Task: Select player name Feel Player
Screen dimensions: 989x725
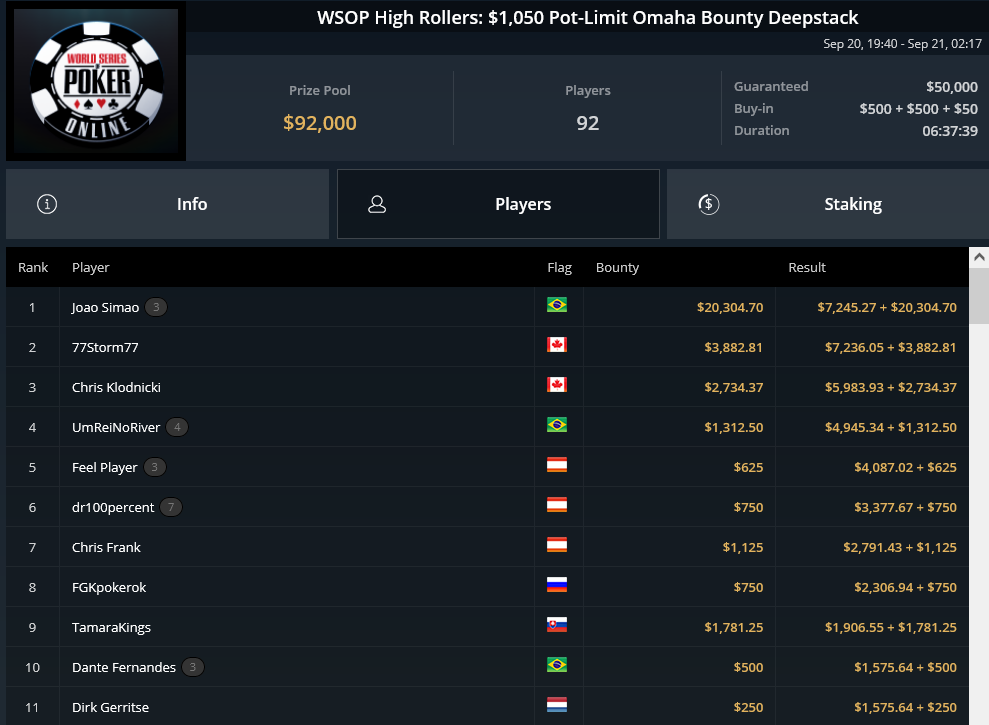Action: [105, 468]
